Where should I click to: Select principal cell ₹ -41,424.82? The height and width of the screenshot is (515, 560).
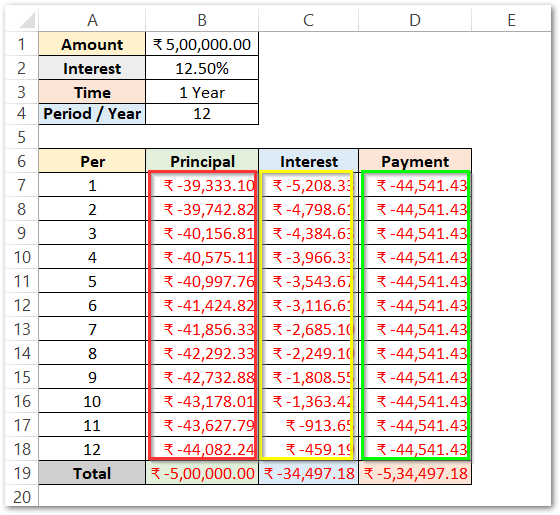click(202, 305)
